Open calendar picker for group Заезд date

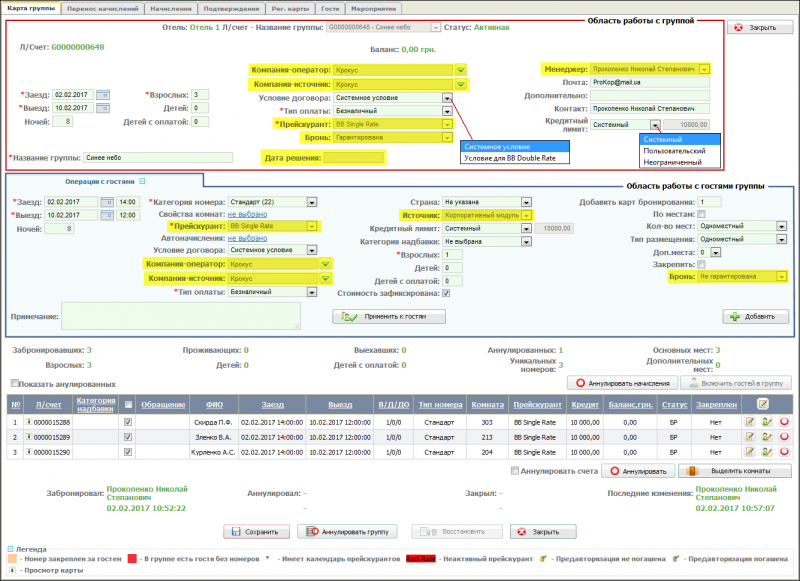(103, 94)
